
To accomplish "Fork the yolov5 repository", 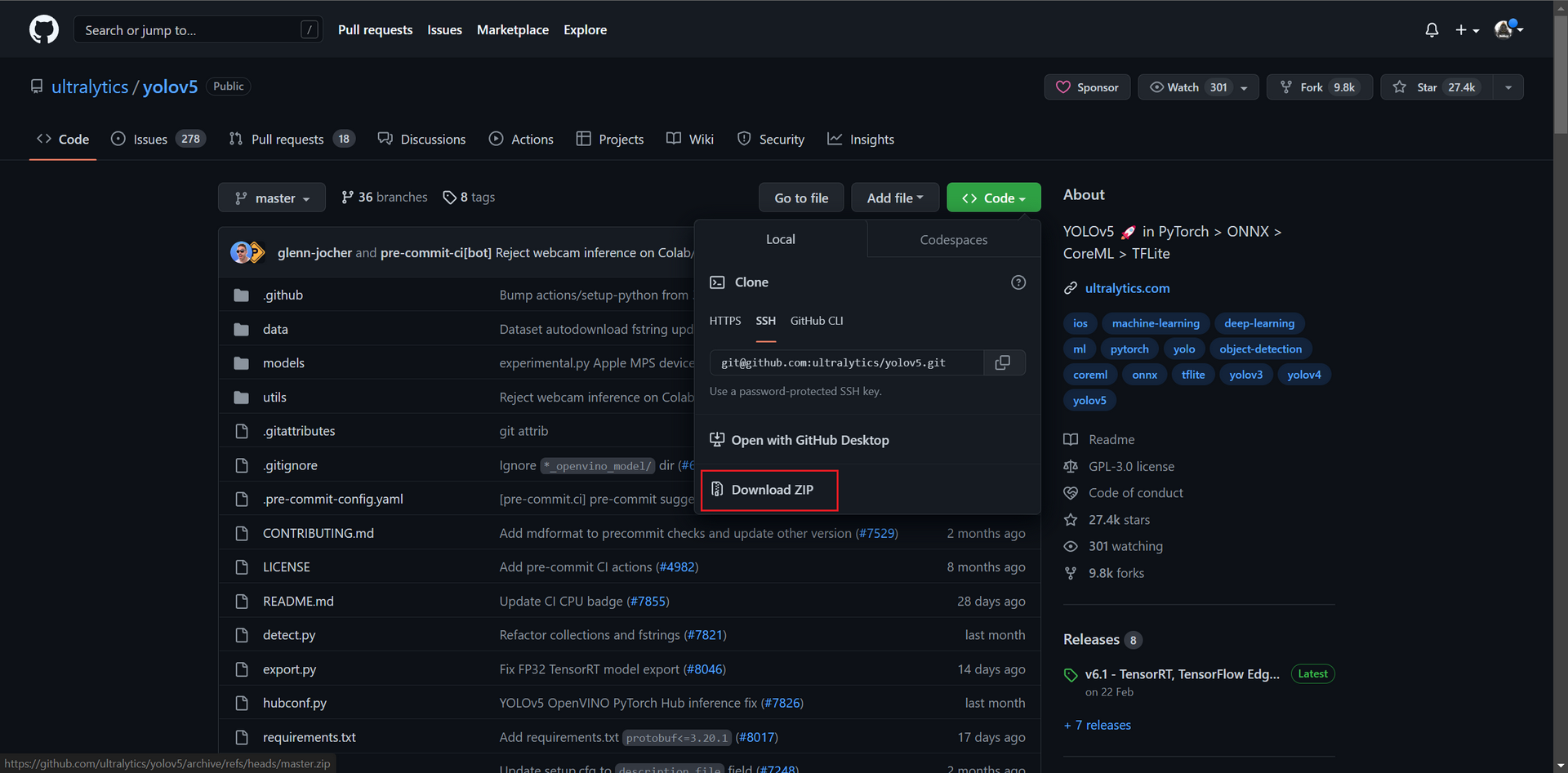I will tap(1319, 87).
